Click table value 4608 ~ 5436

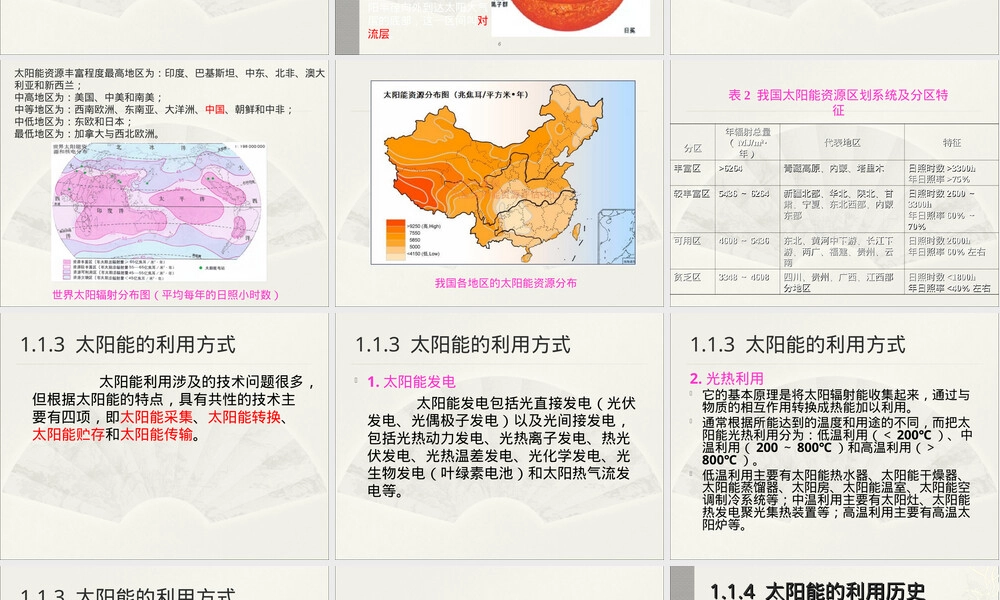pyautogui.click(x=744, y=240)
